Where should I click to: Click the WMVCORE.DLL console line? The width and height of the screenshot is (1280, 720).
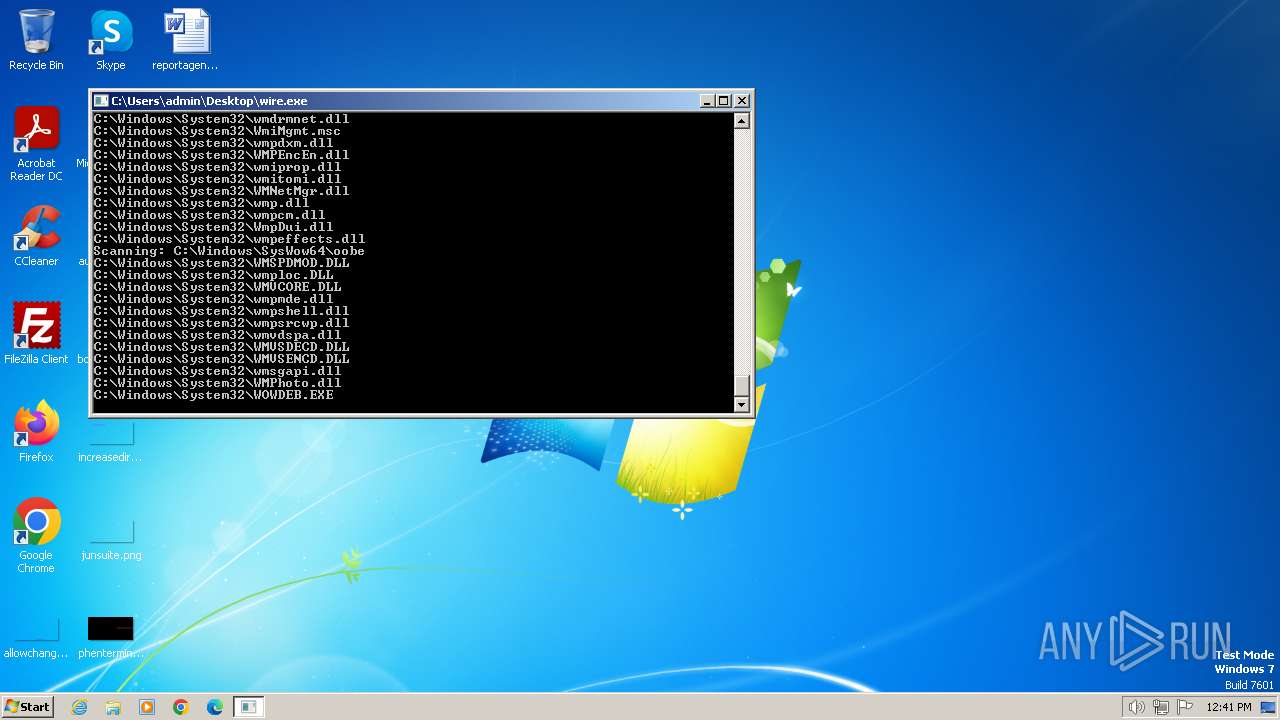(x=218, y=287)
